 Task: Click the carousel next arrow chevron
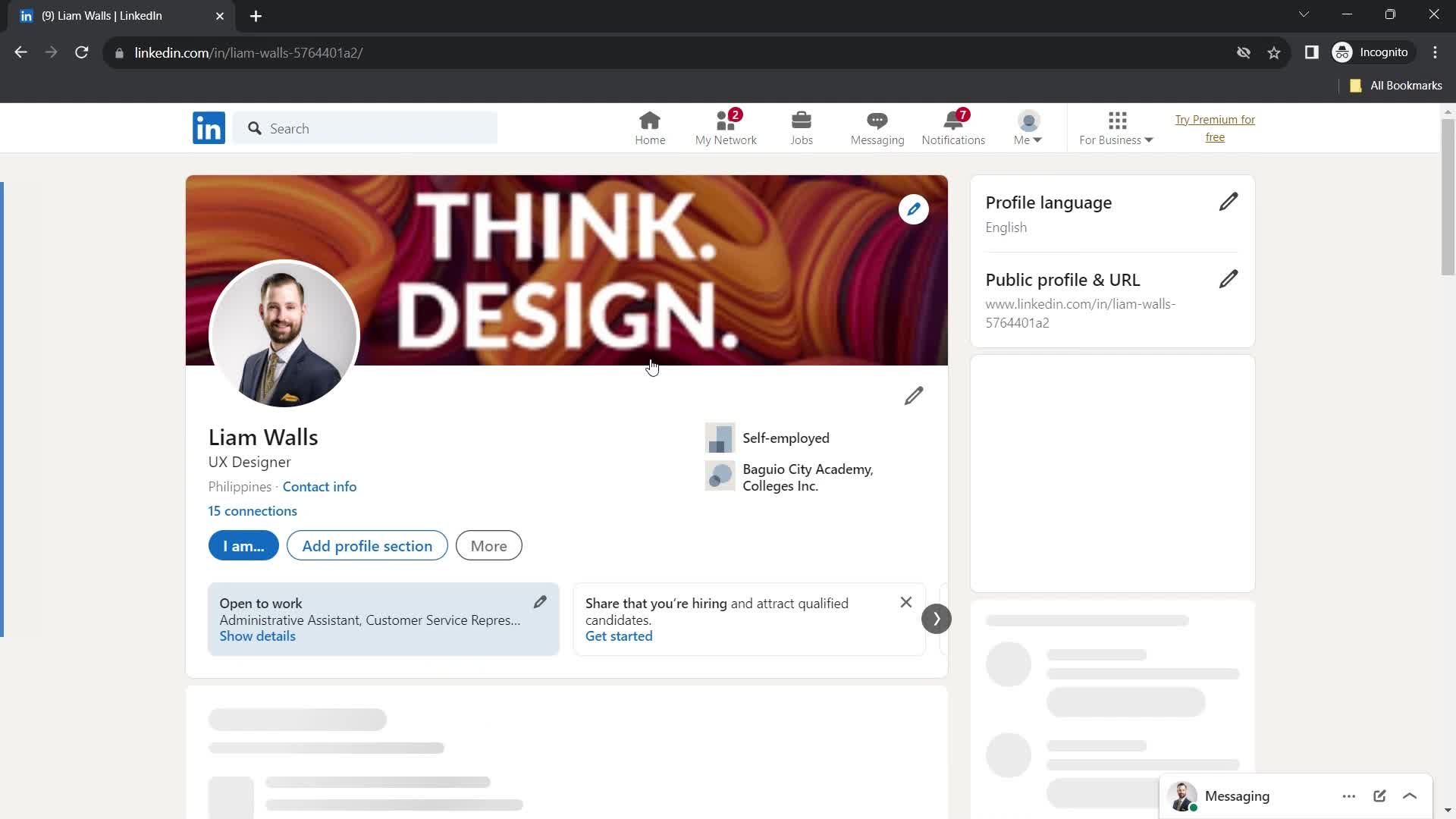click(x=937, y=618)
